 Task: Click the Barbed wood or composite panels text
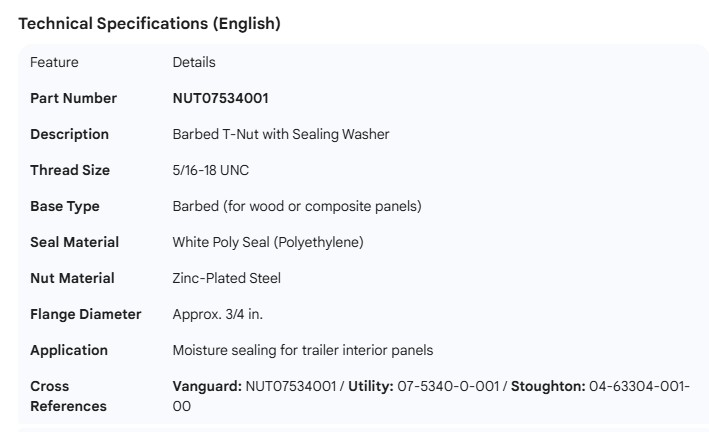coord(296,206)
